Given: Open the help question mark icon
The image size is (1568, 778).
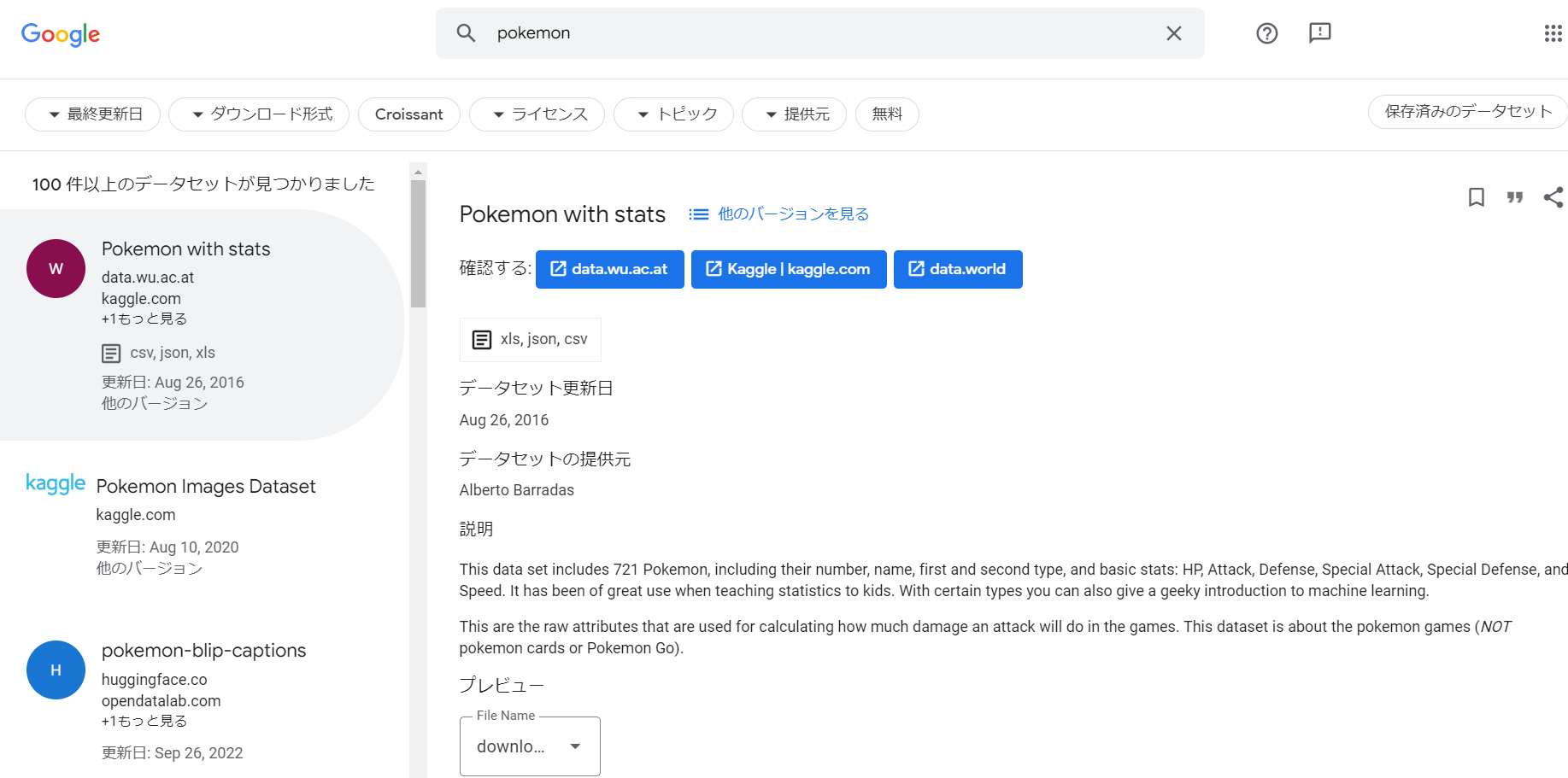Looking at the screenshot, I should coord(1267,33).
